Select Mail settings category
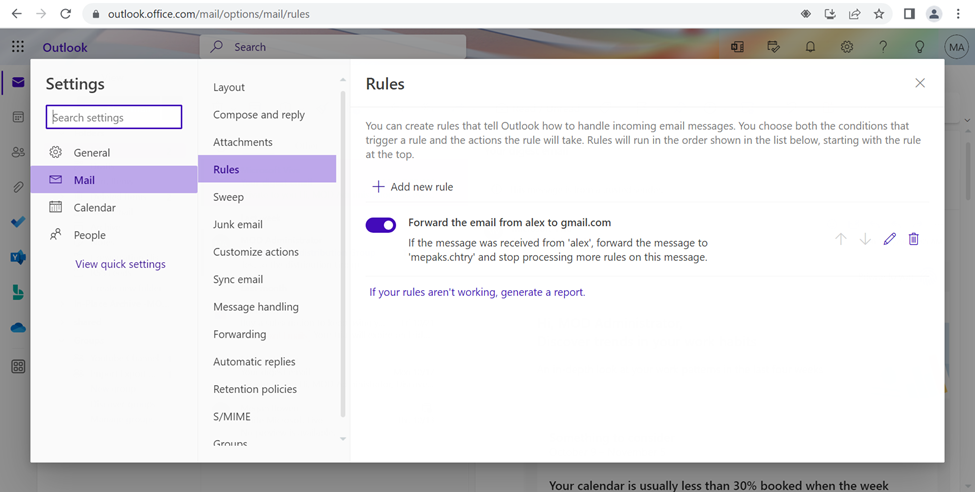The height and width of the screenshot is (492, 975). (114, 180)
